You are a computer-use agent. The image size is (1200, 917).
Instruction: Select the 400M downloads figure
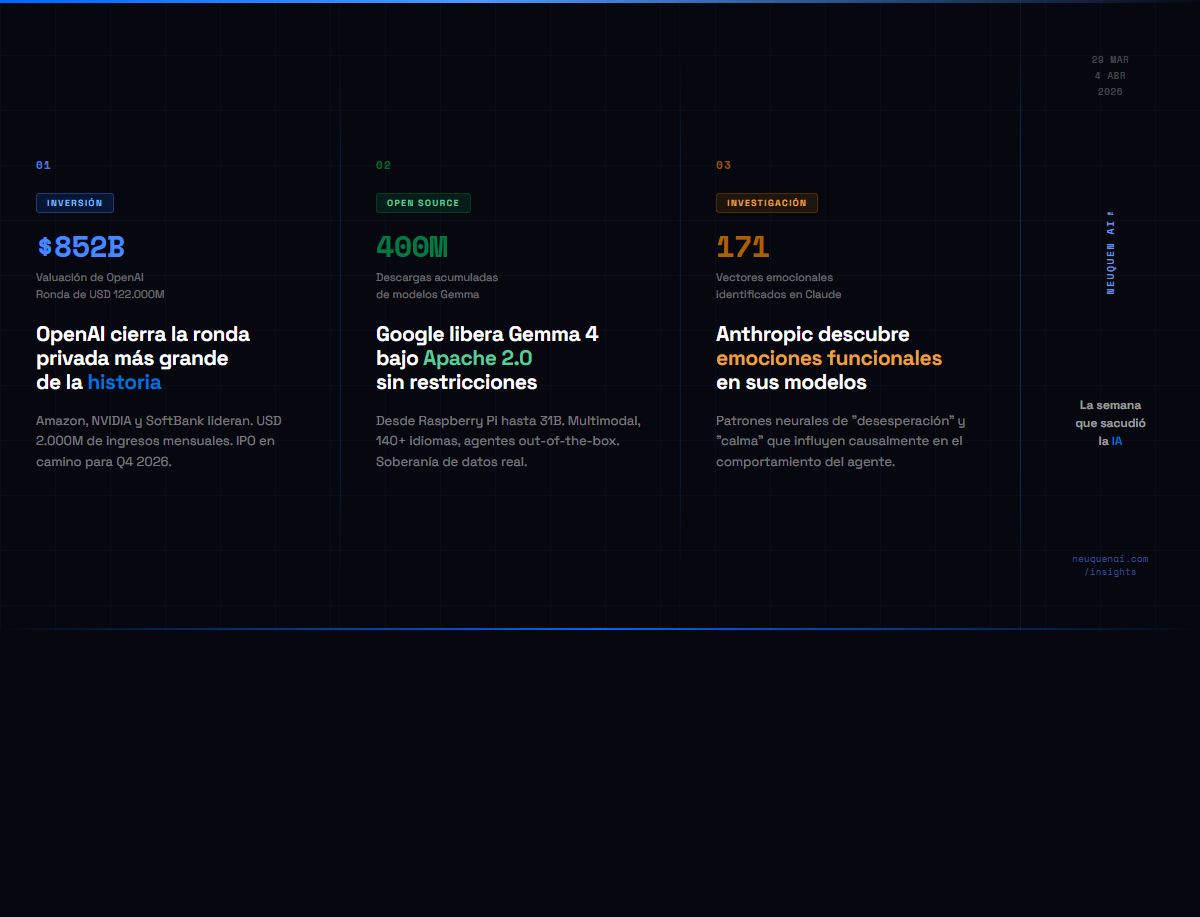point(412,247)
